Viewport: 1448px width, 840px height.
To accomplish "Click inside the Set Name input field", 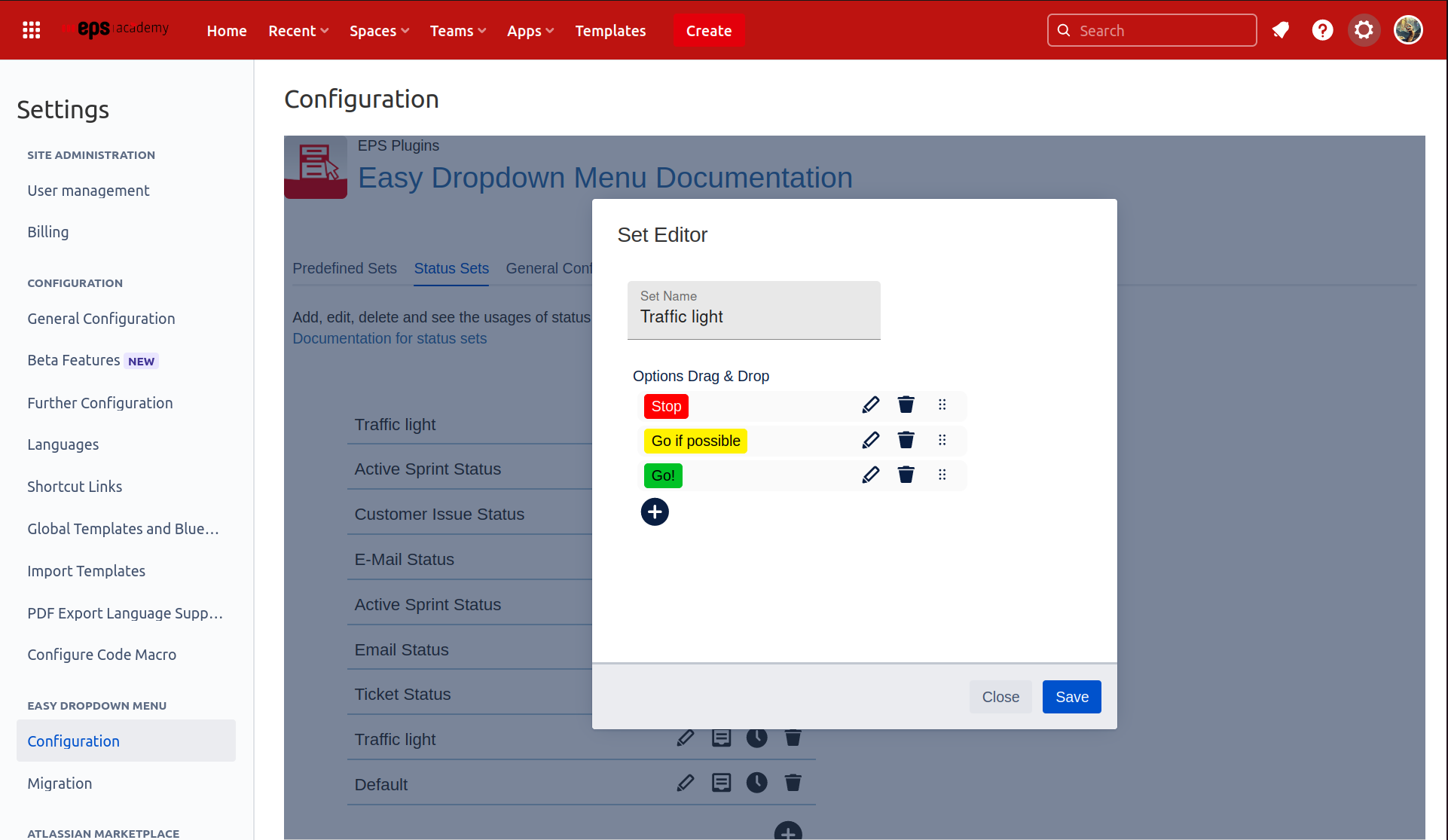I will (x=753, y=316).
